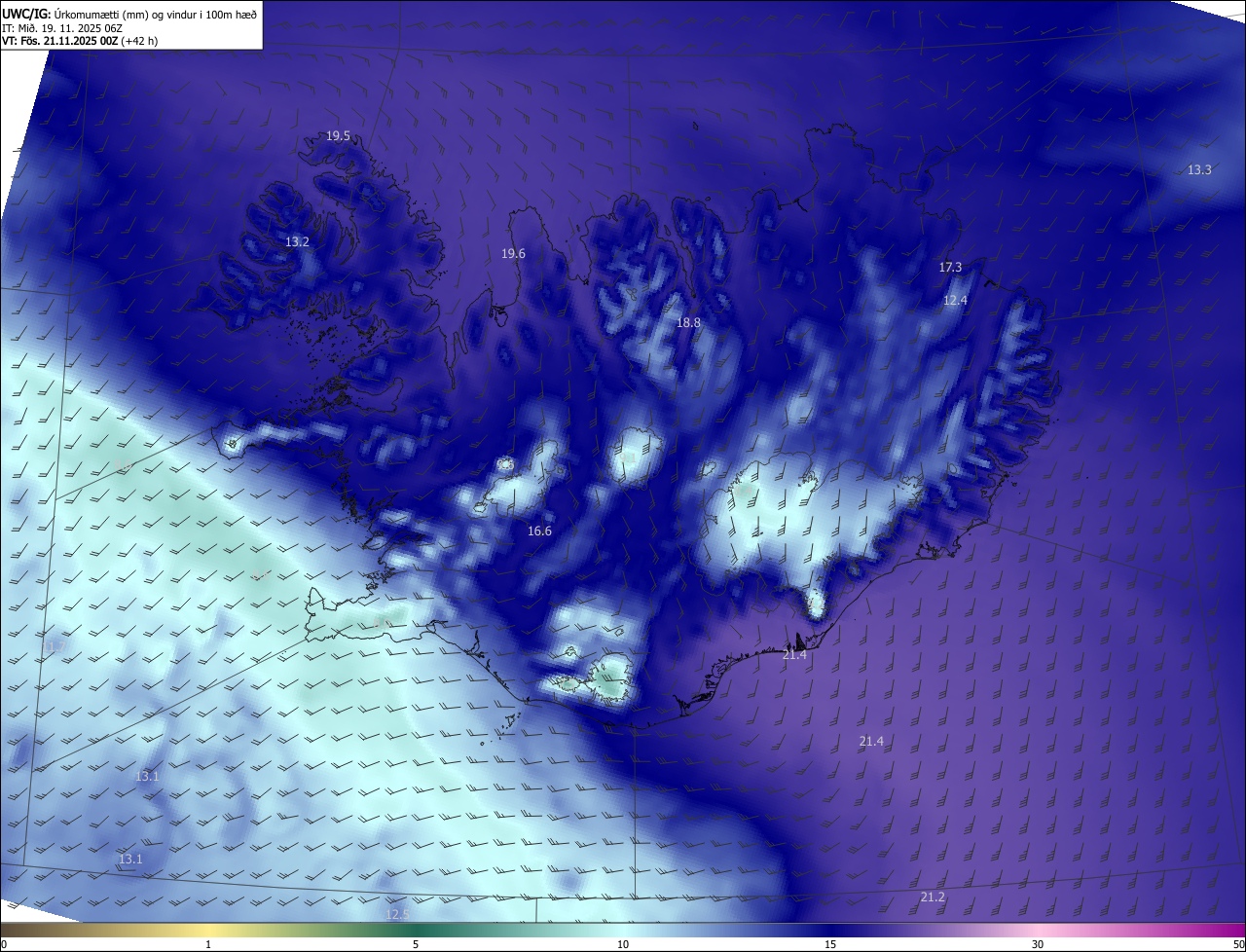Screen dimensions: 1246x952
Task: Click the 12.5 label above the color bar
Action: pos(397,914)
